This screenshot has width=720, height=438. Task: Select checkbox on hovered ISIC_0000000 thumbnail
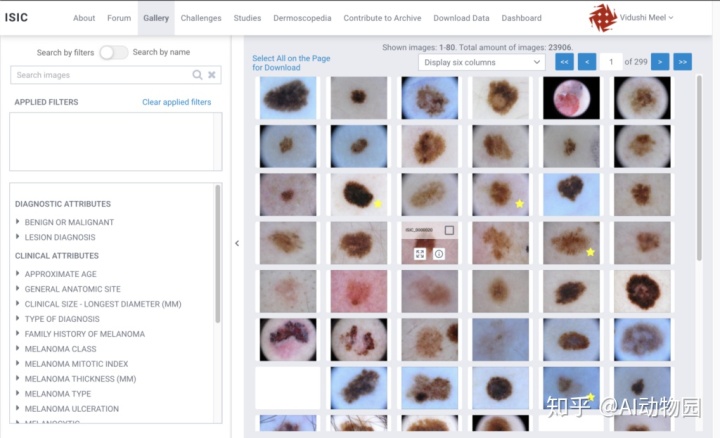click(449, 230)
